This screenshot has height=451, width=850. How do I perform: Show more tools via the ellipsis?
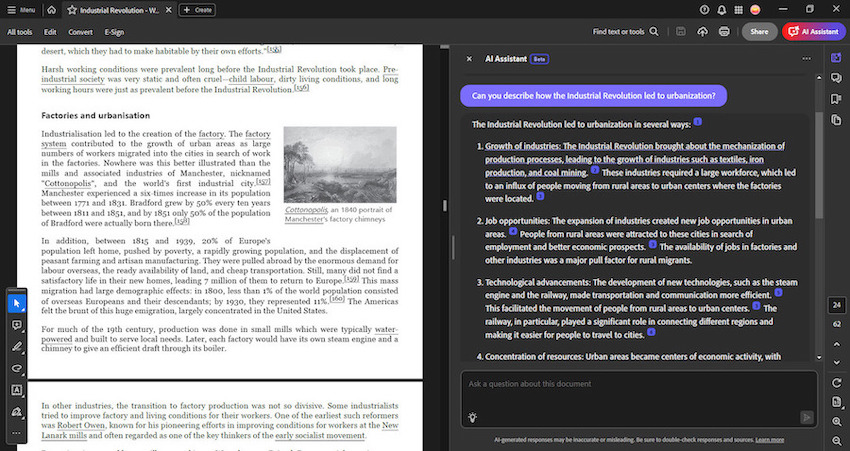pyautogui.click(x=16, y=432)
